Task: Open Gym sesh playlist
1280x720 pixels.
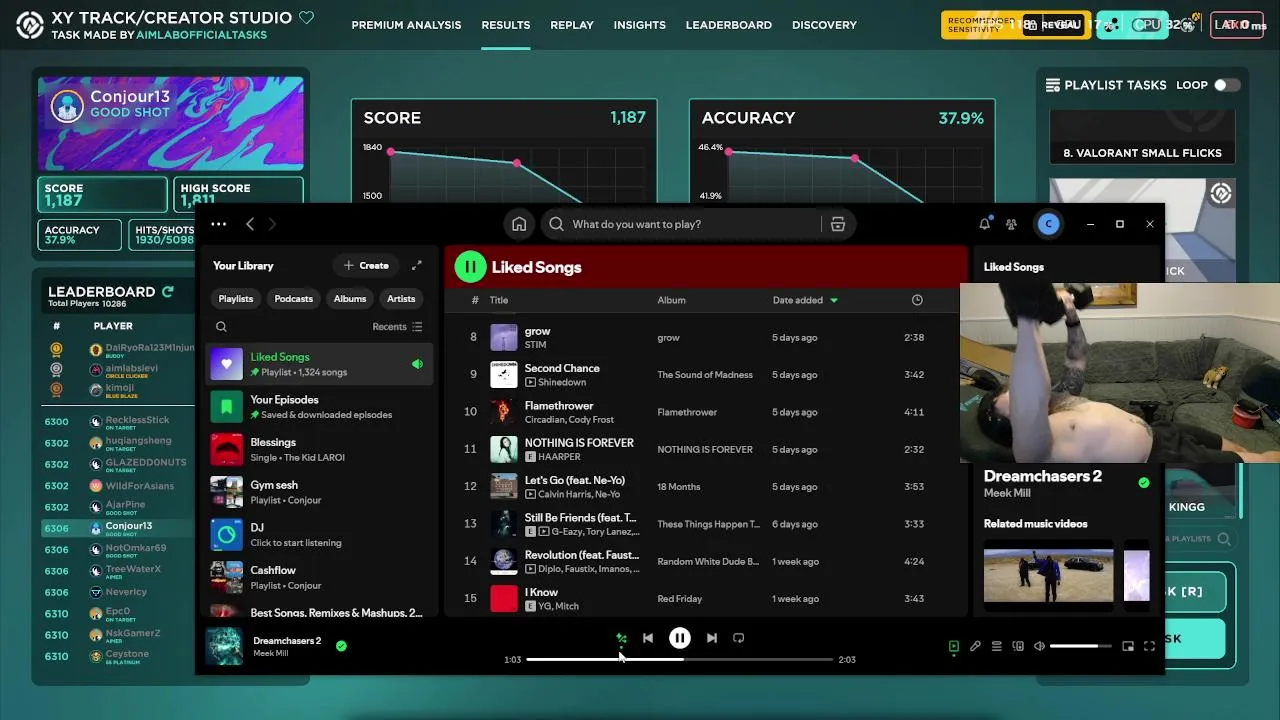Action: pyautogui.click(x=321, y=492)
